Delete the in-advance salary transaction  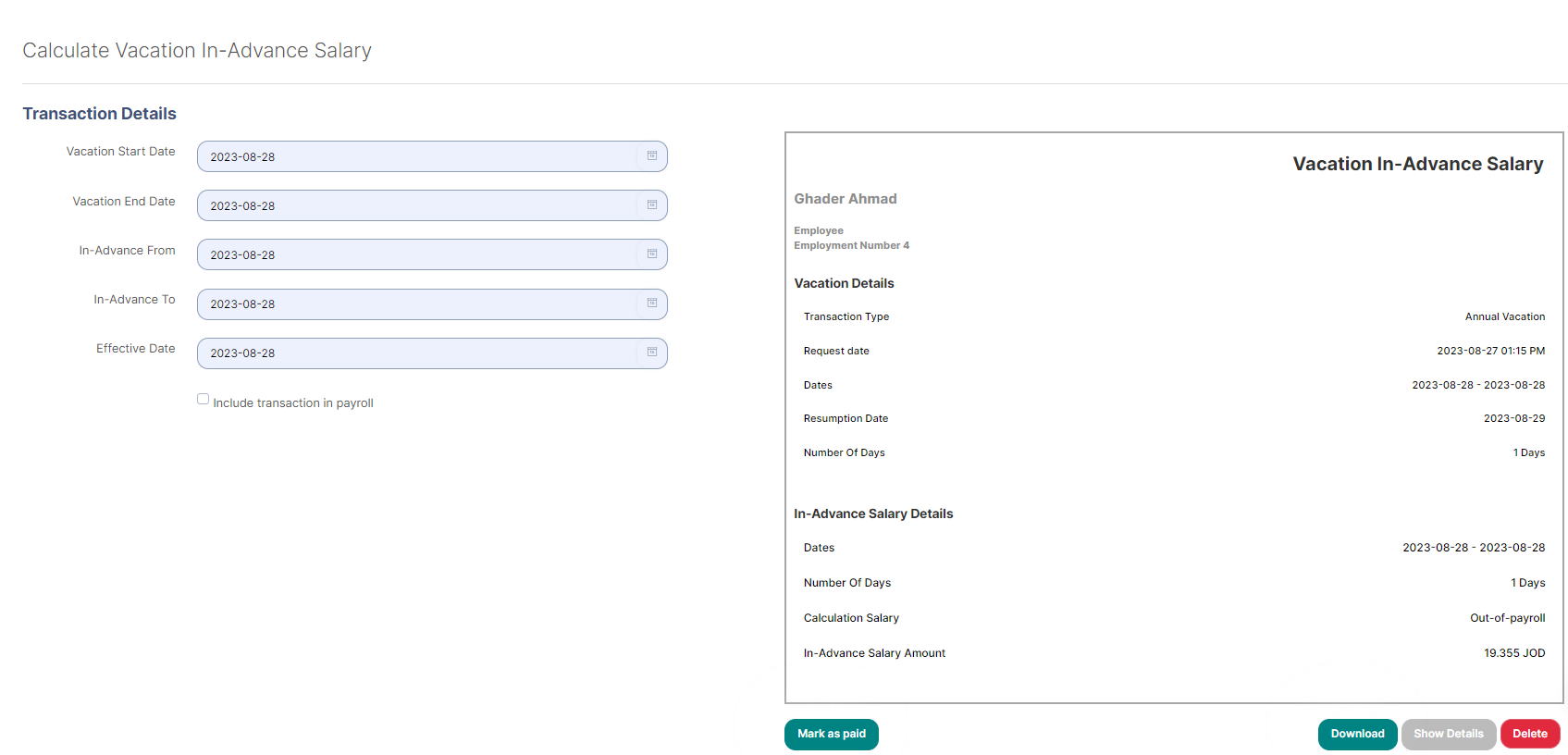(1530, 734)
